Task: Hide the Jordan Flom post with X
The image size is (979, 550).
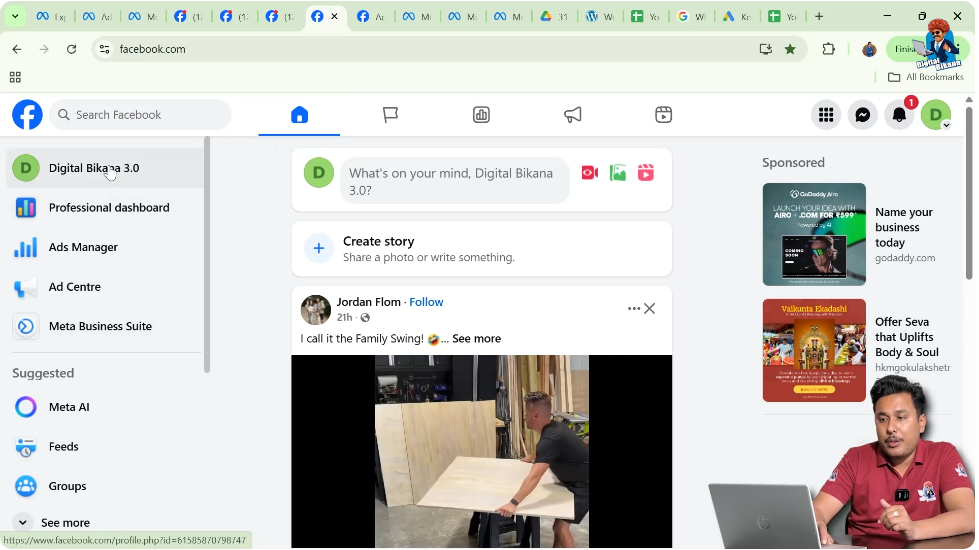Action: (650, 308)
